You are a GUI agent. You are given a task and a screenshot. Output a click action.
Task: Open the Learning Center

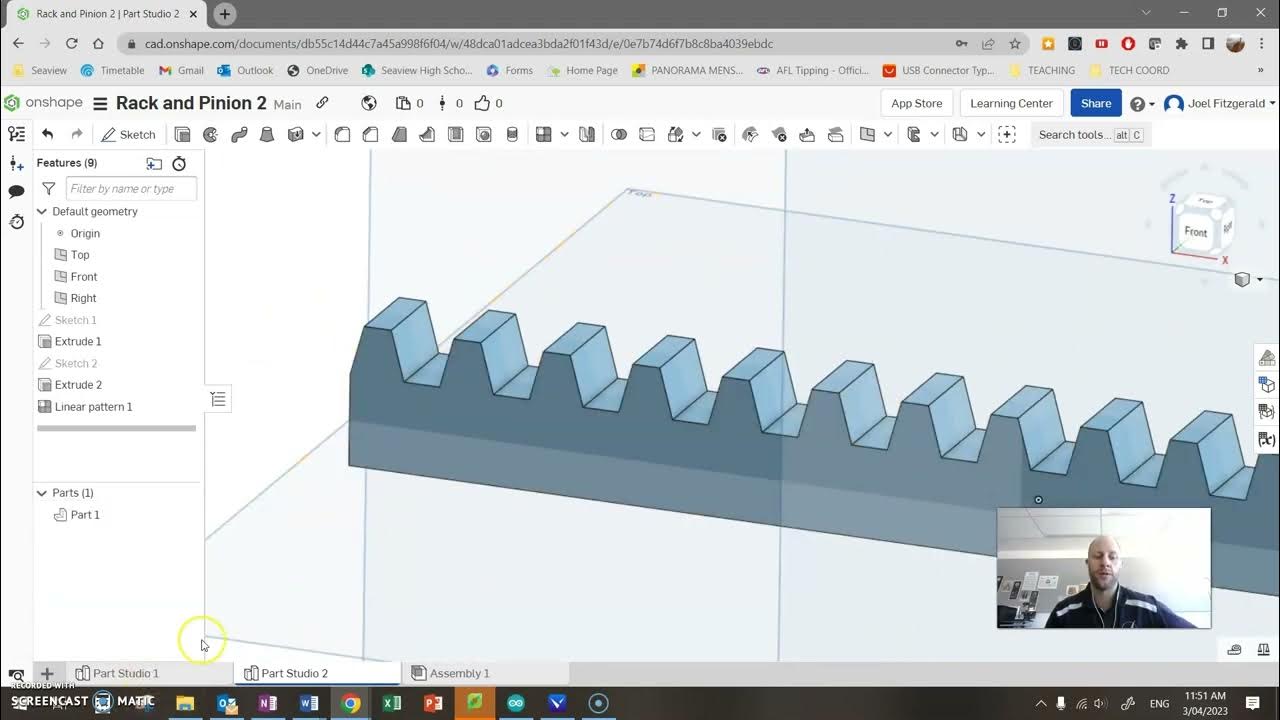click(1011, 103)
